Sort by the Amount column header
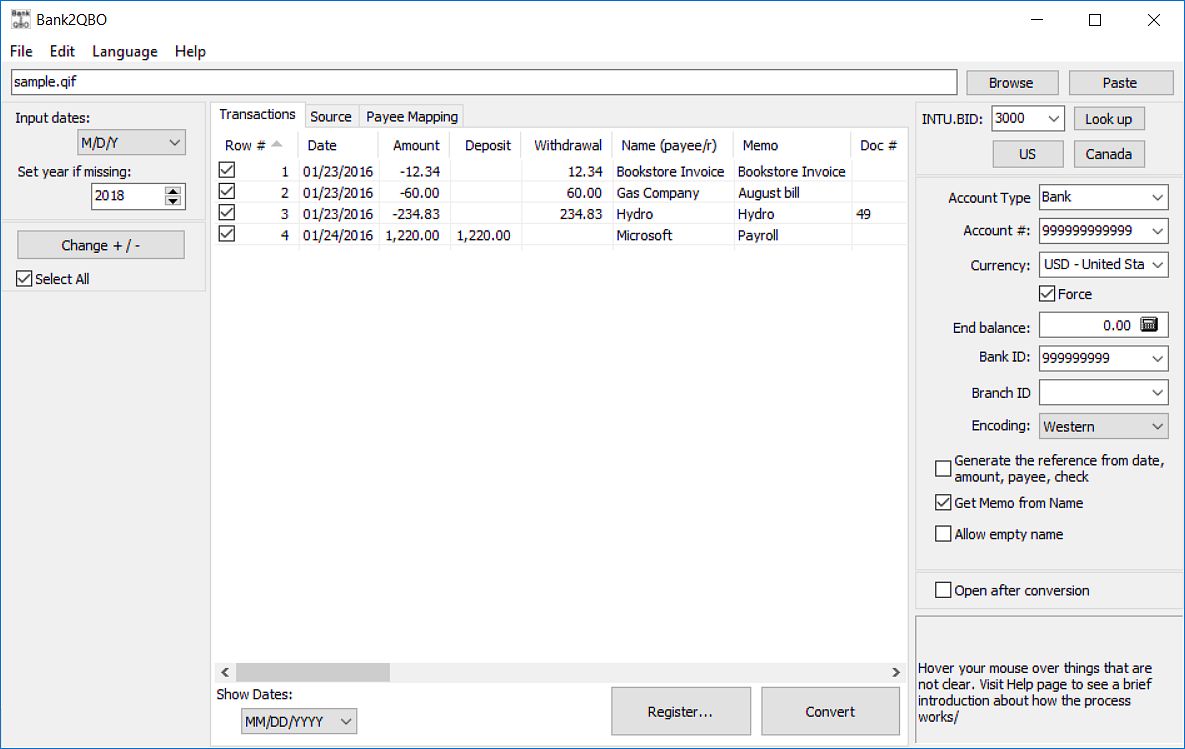Viewport: 1185px width, 749px height. point(414,145)
